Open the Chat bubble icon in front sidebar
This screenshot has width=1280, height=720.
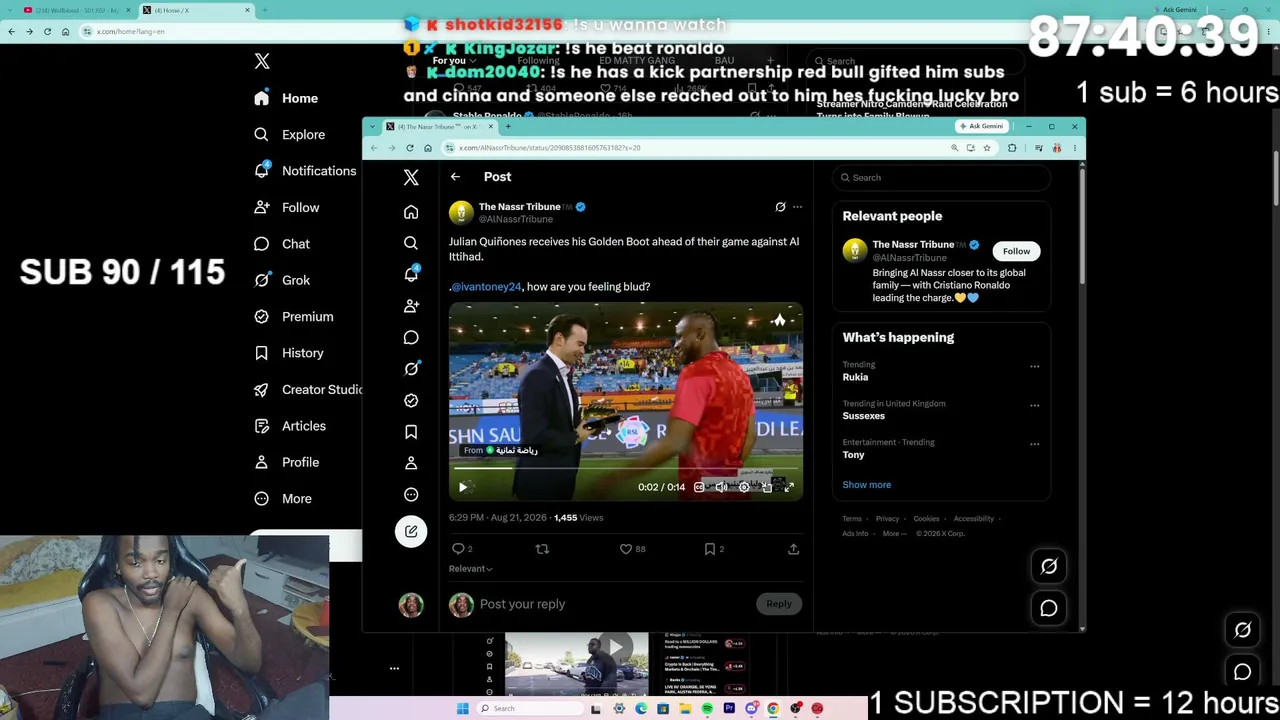tap(411, 337)
